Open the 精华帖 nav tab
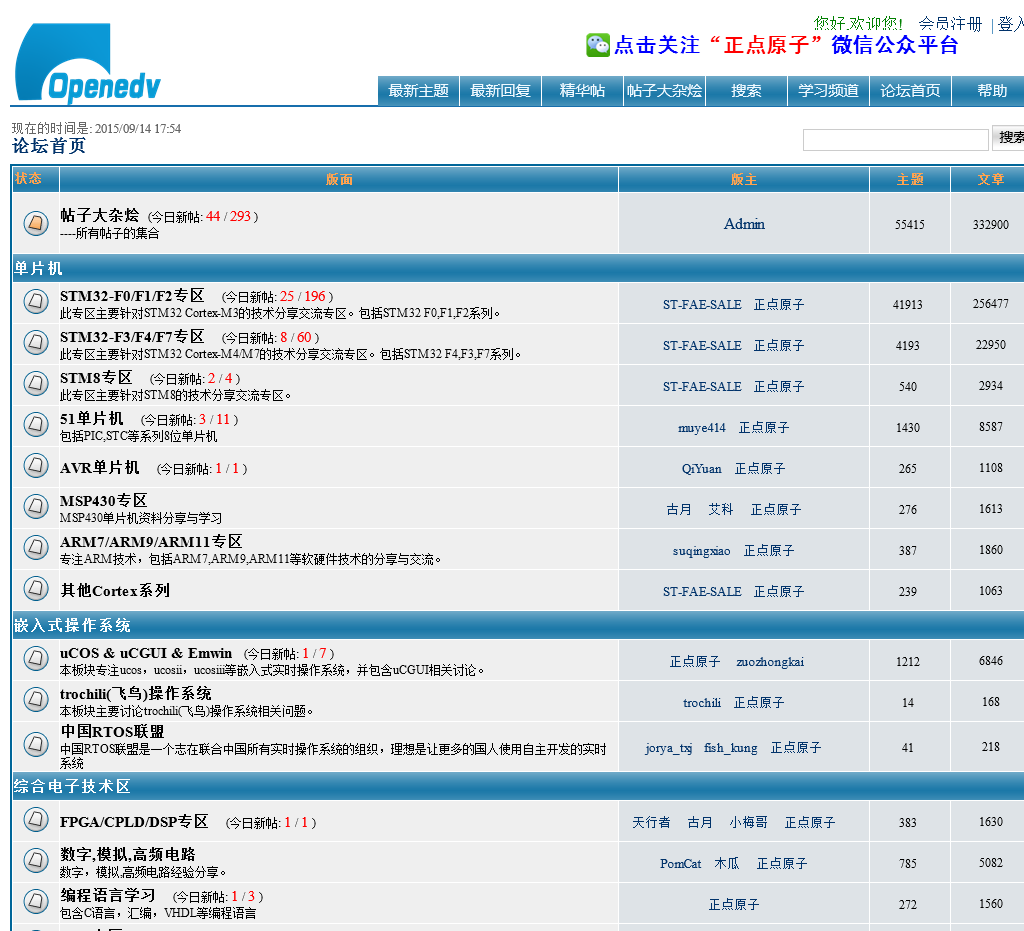 coord(583,91)
